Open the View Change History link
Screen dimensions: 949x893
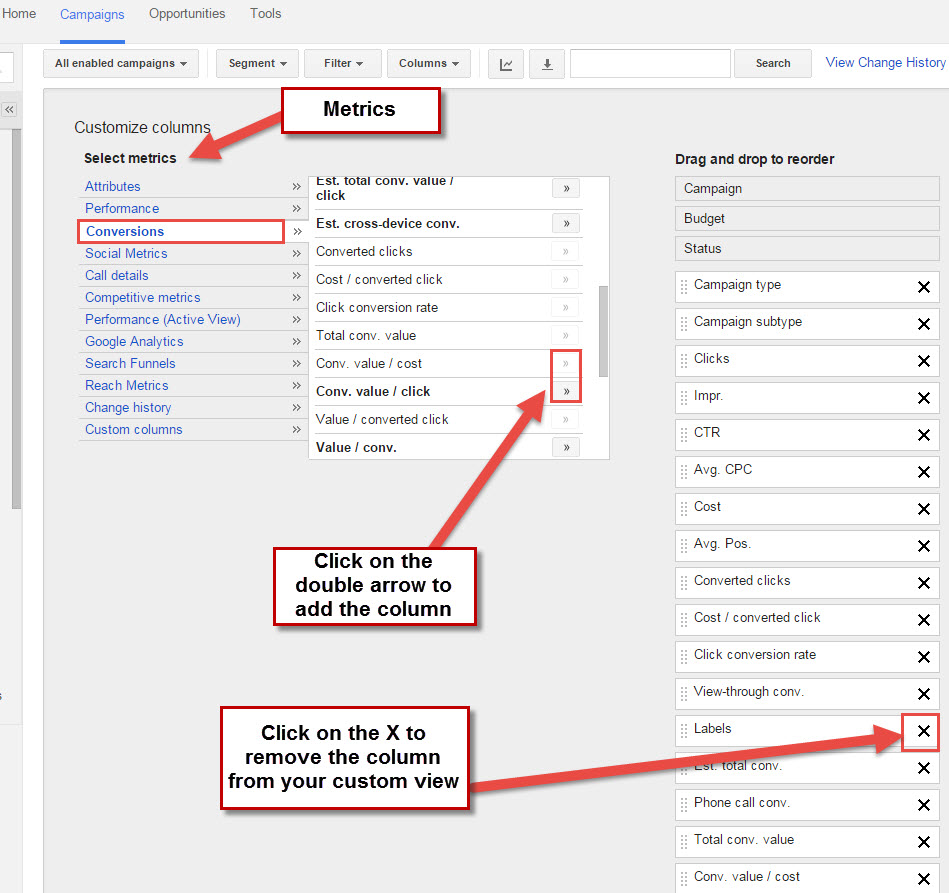(884, 62)
